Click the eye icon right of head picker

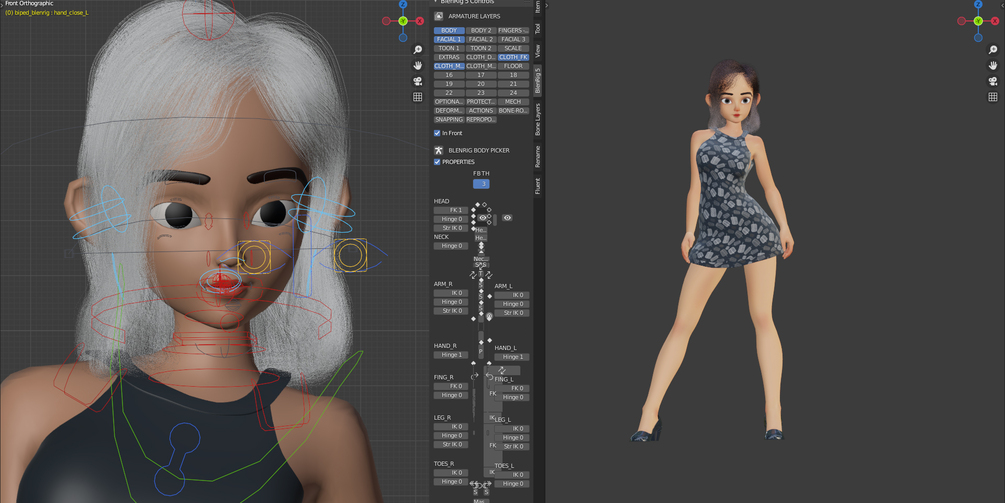pos(507,218)
